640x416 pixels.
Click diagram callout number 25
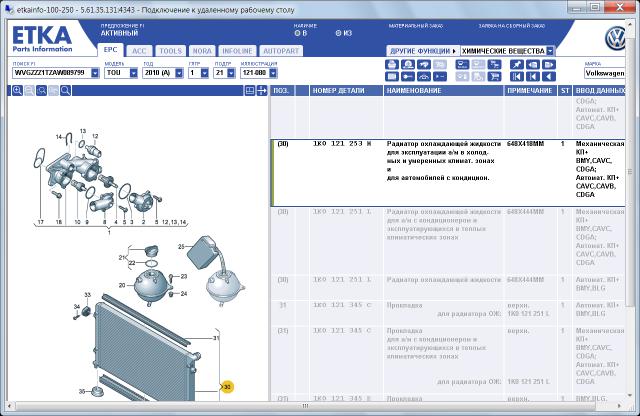[181, 247]
